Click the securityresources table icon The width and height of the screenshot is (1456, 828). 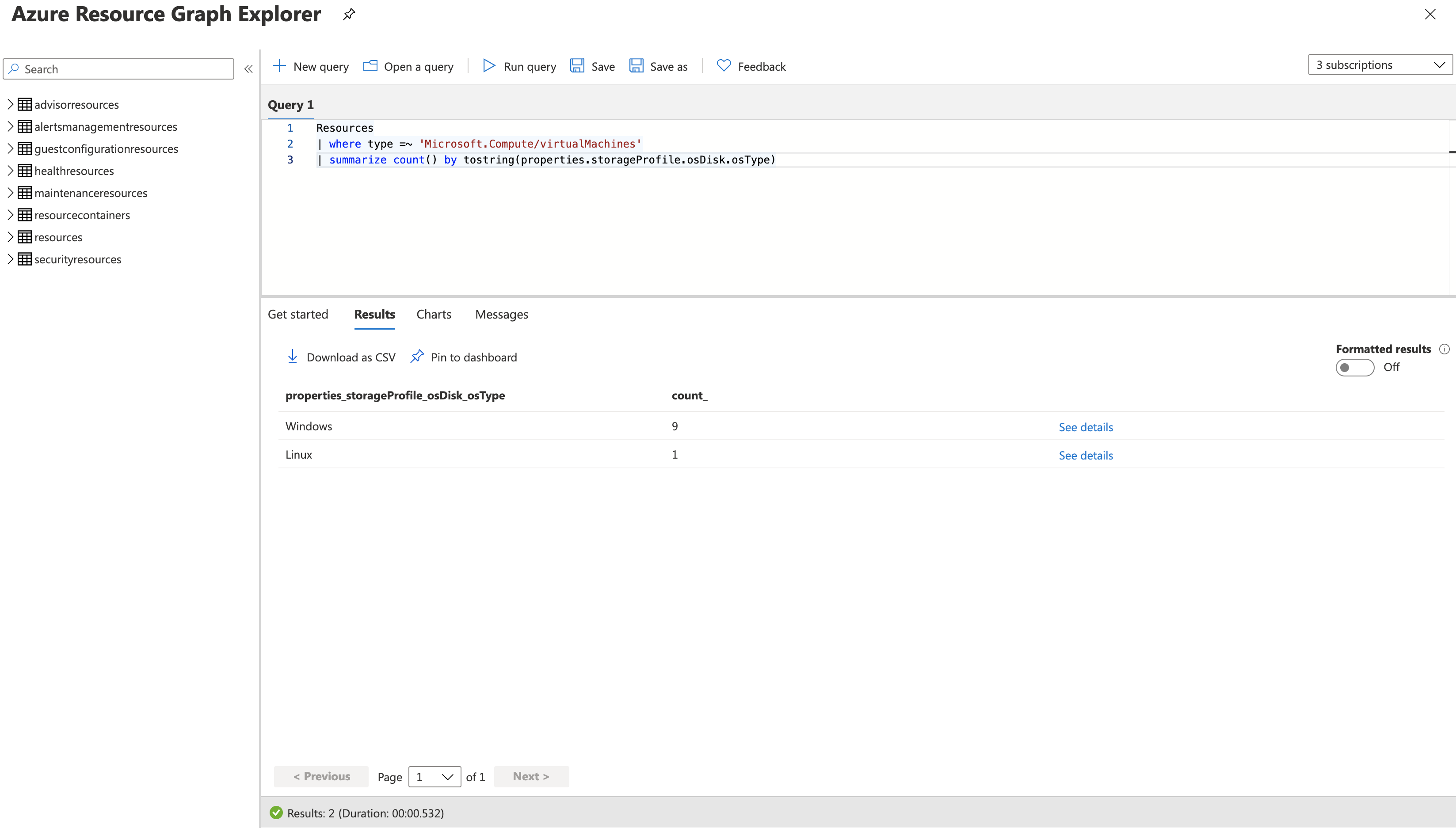(24, 259)
